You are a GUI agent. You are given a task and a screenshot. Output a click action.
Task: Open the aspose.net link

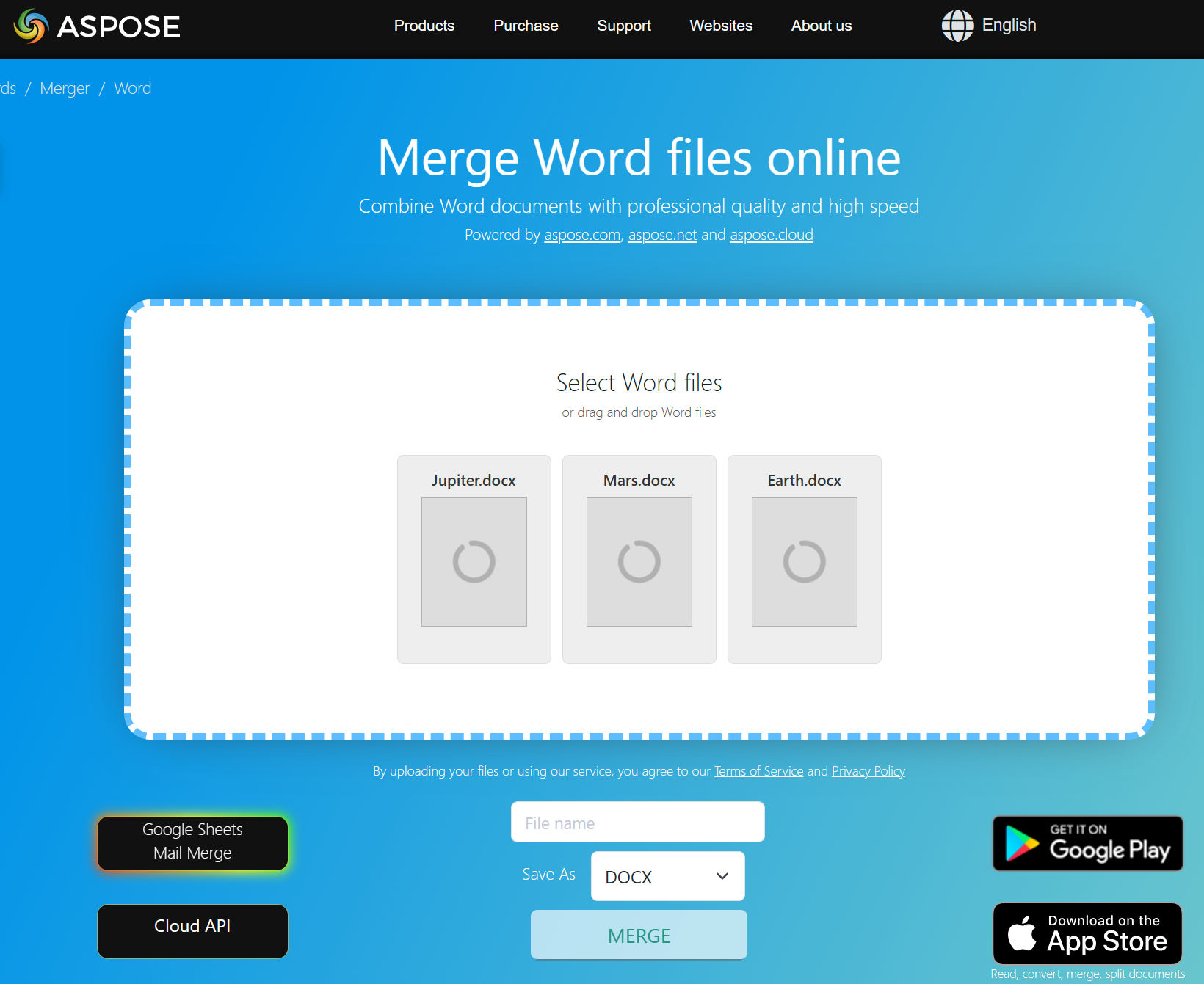(x=662, y=235)
